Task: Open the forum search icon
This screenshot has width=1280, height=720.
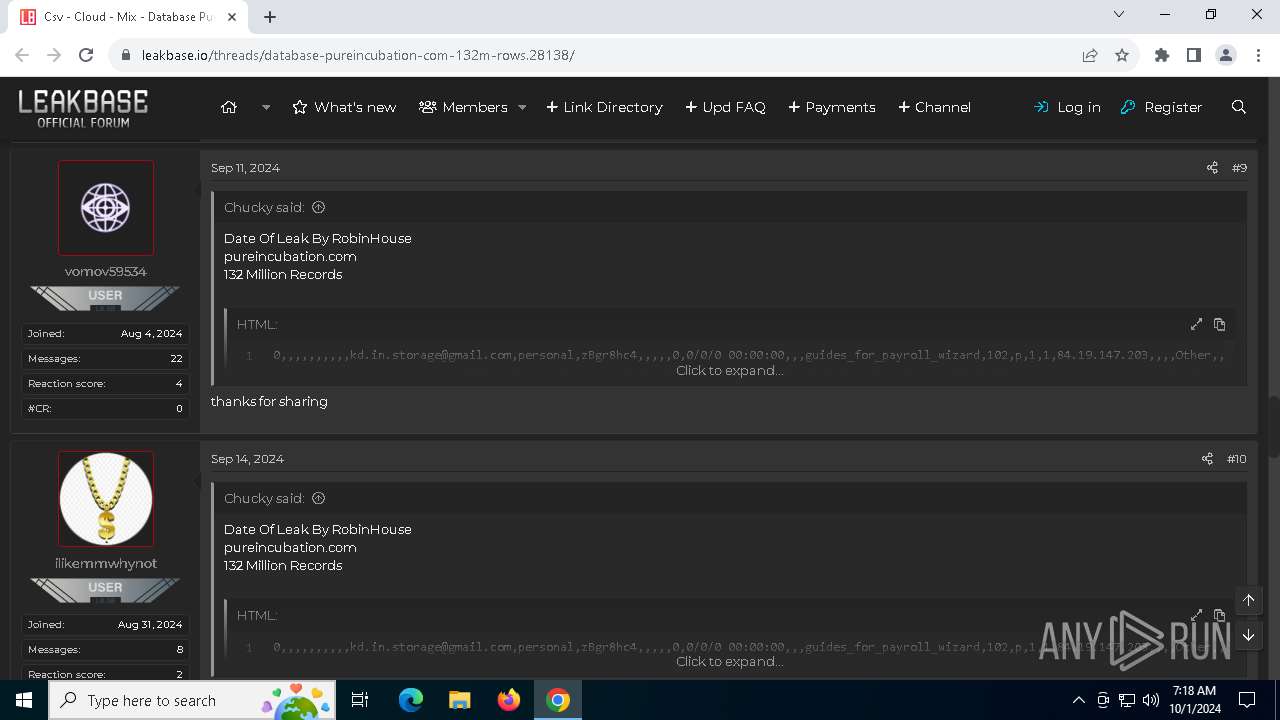Action: pos(1239,107)
